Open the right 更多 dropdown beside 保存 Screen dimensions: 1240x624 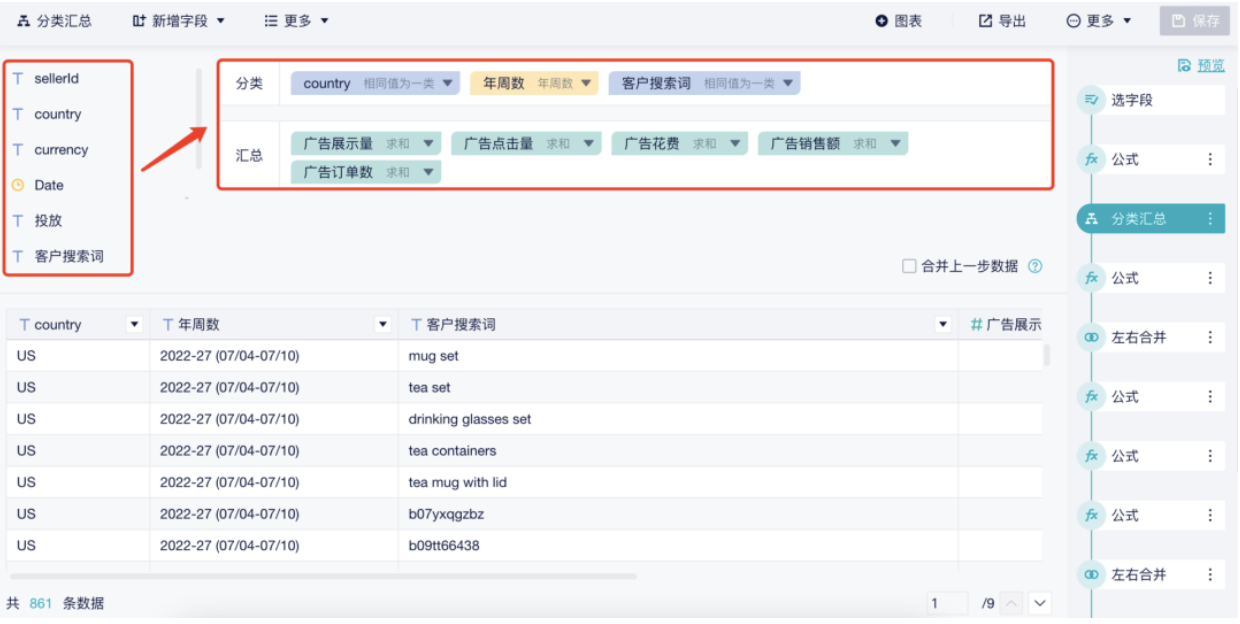[x=1099, y=21]
